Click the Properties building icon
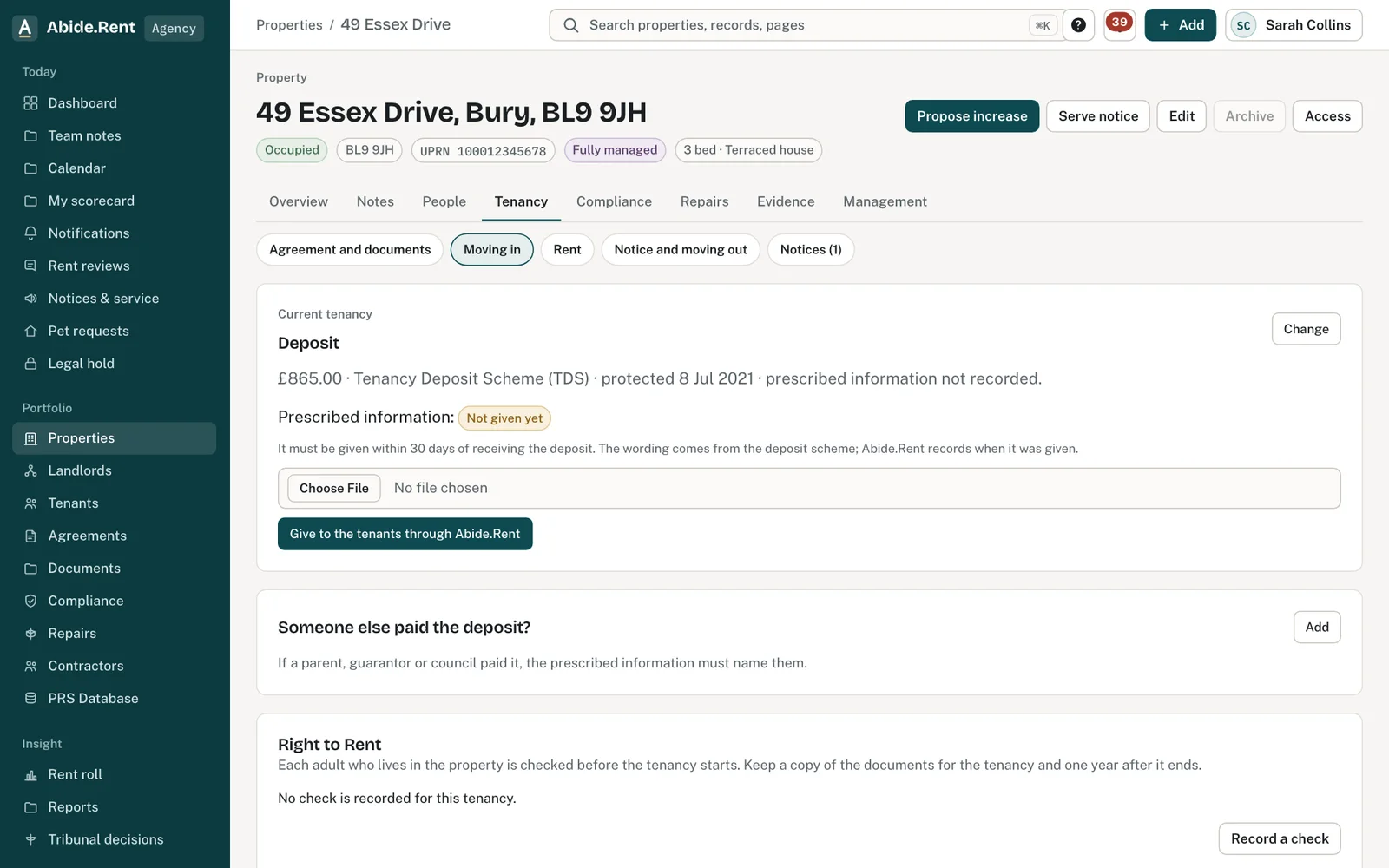 coord(30,438)
